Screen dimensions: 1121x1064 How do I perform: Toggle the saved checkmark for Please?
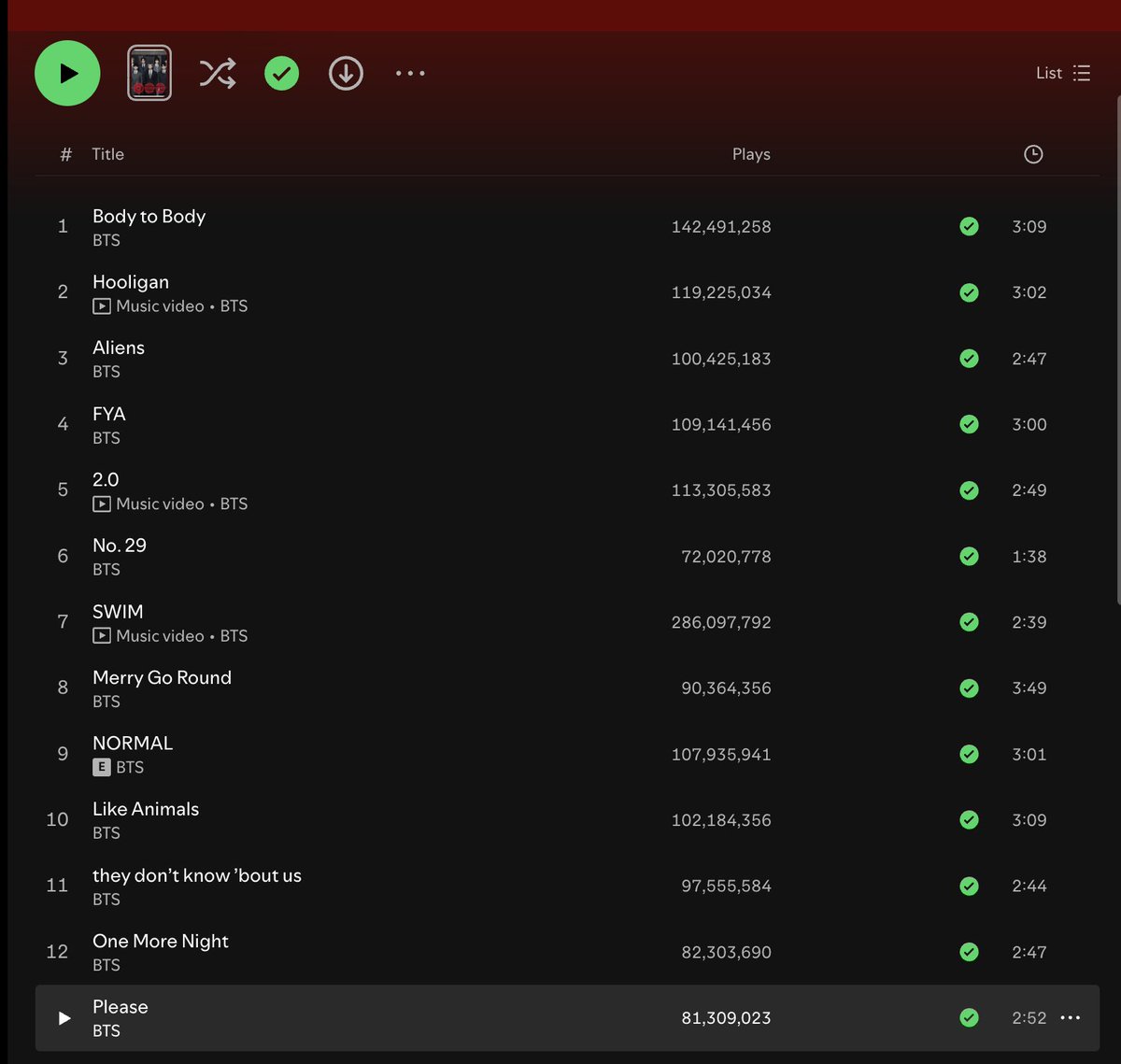point(970,1018)
